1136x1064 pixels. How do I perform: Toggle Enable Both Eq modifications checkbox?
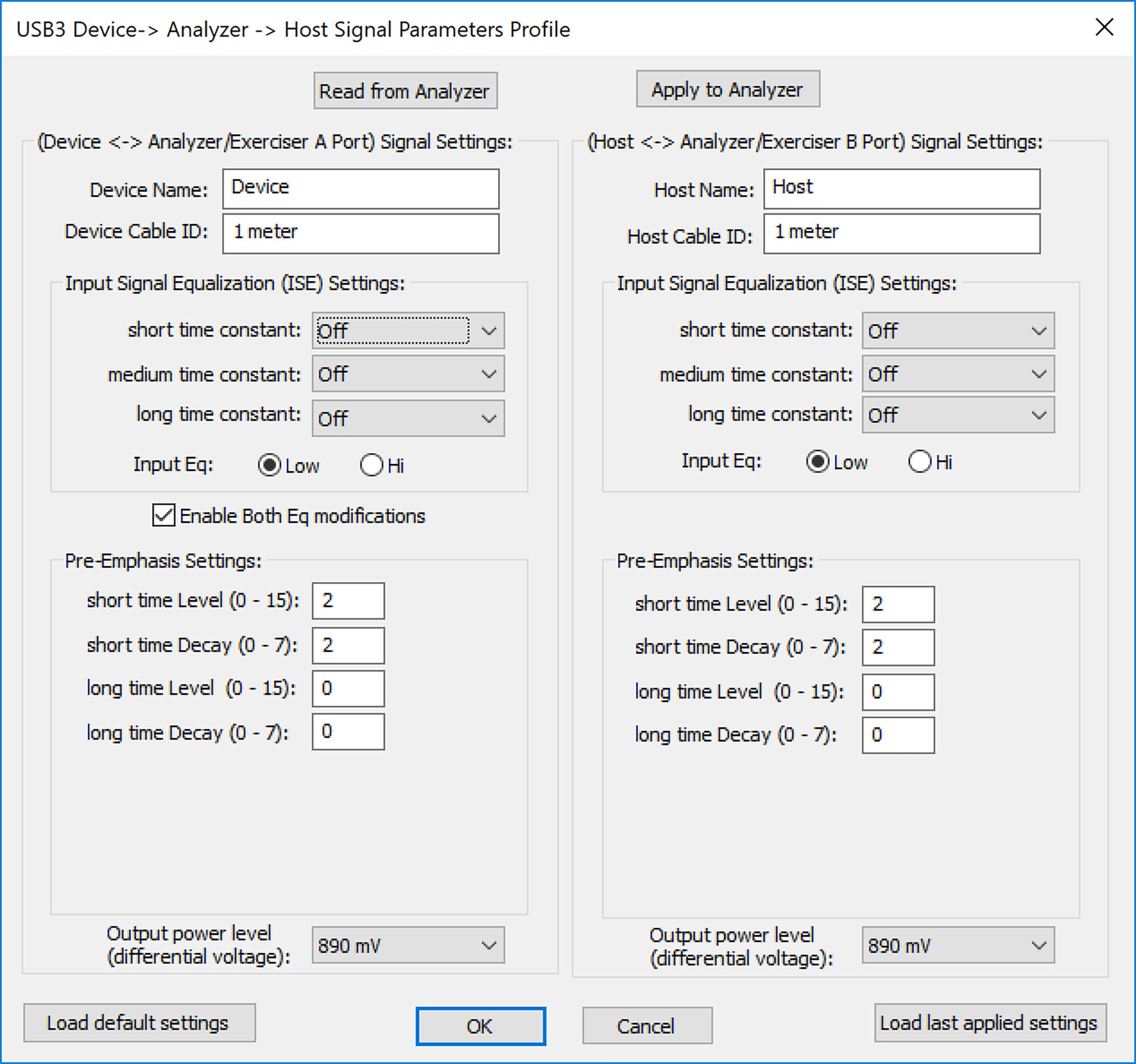tap(164, 515)
